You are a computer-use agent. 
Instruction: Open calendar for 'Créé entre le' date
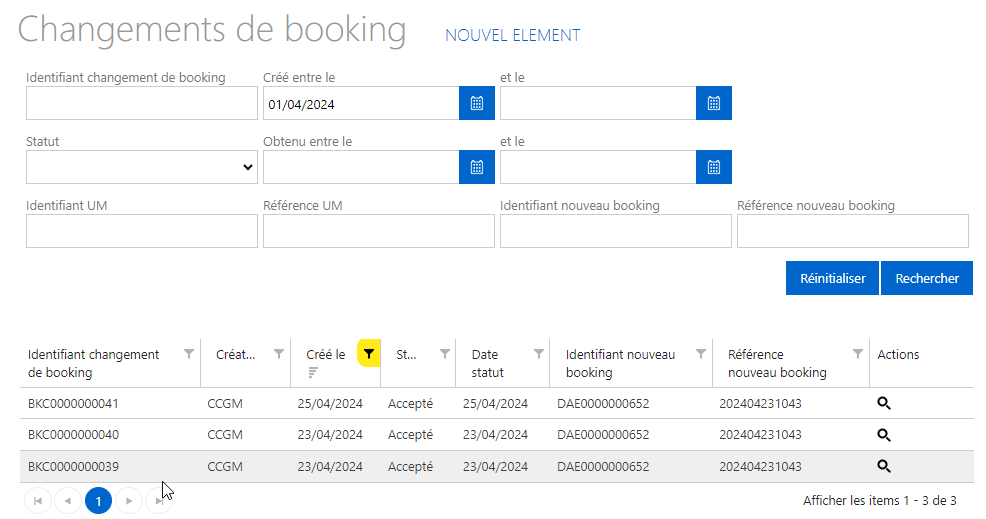[x=477, y=103]
